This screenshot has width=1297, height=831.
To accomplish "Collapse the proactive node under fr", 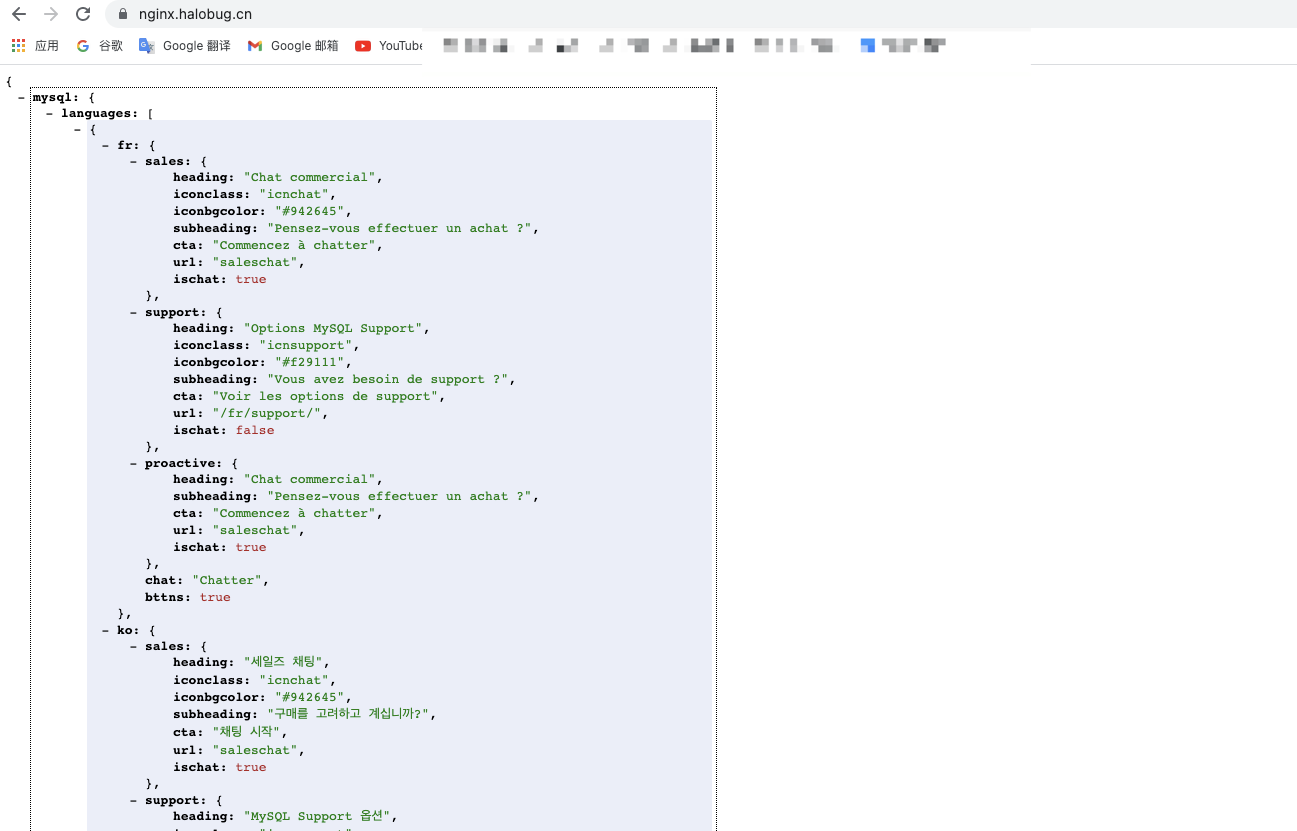I will pyautogui.click(x=134, y=463).
